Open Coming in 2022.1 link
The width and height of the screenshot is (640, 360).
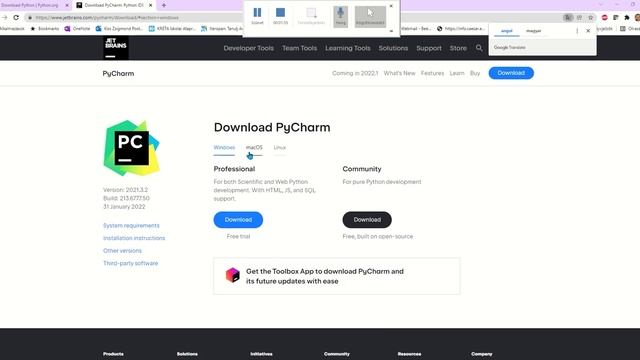355,73
